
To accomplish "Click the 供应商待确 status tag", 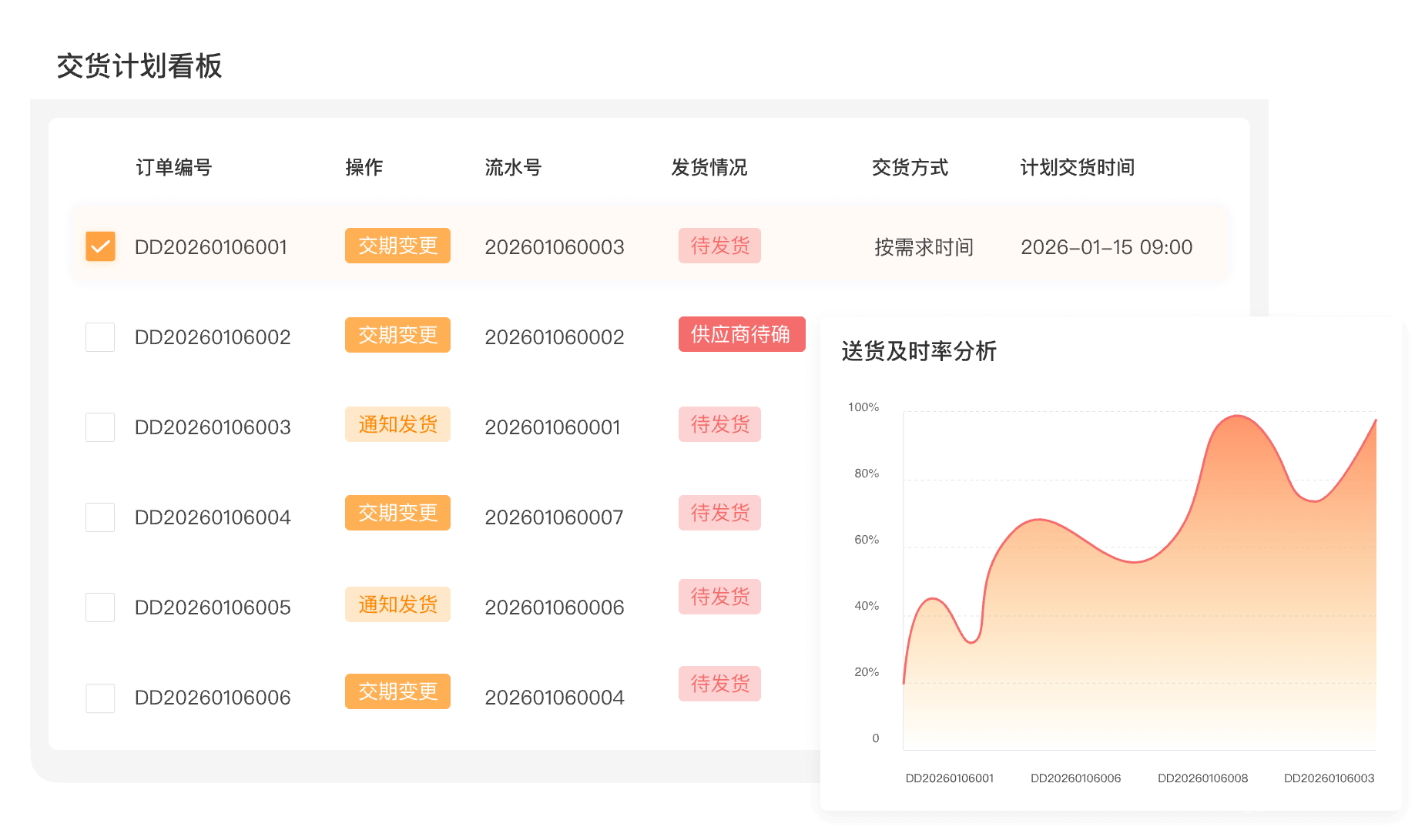I will click(741, 334).
